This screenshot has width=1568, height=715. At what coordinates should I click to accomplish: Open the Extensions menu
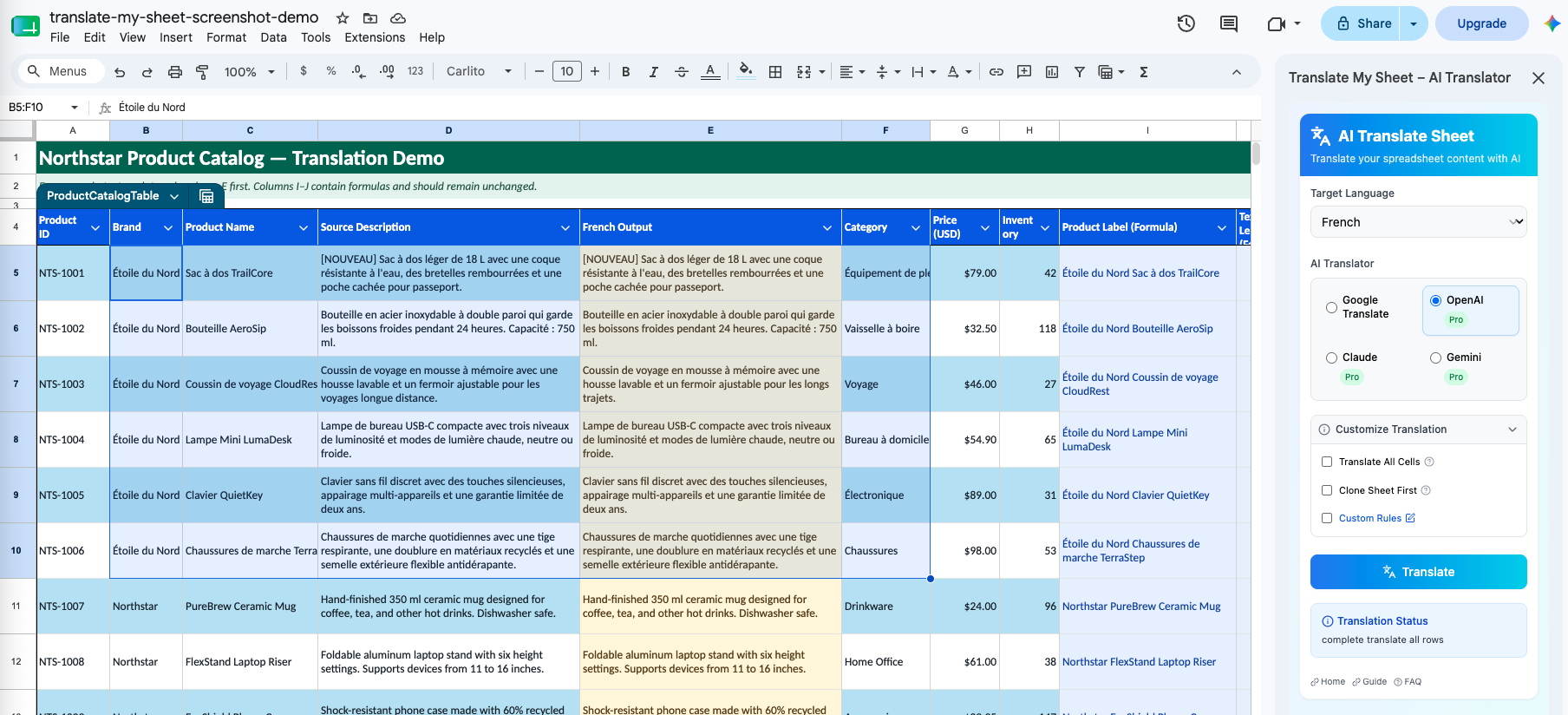click(375, 37)
